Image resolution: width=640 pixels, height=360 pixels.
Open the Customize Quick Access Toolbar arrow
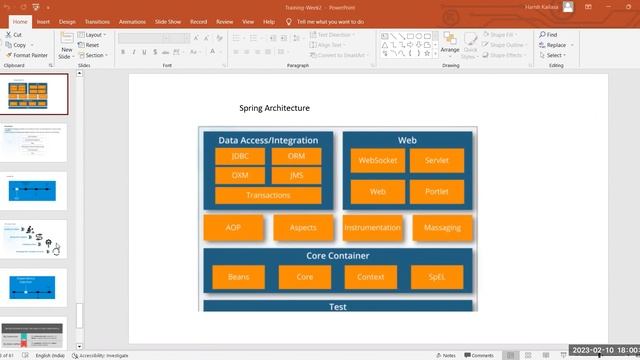tap(48, 8)
